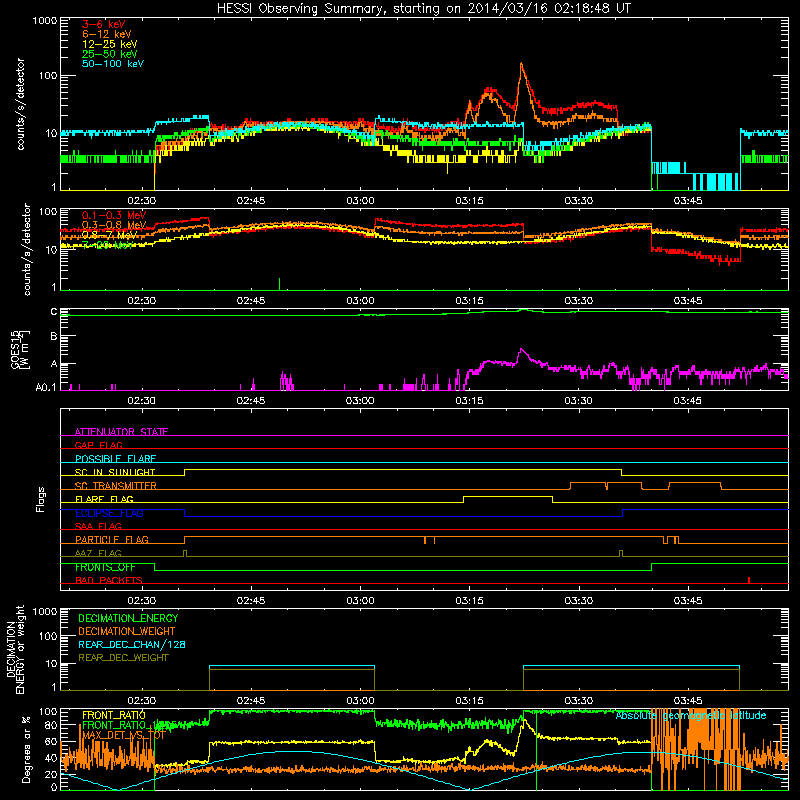Click the "0.8-7 MeV" legend entry

[109, 235]
